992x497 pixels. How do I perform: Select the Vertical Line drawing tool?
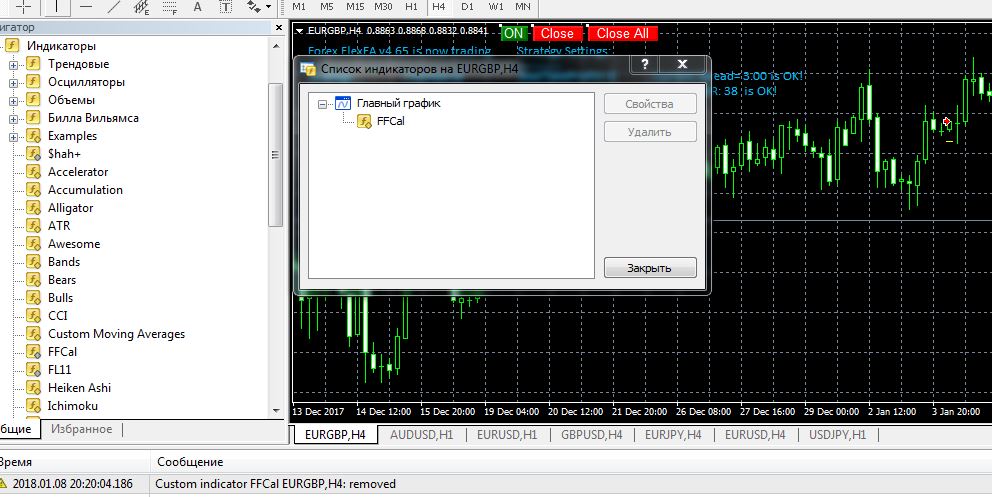coord(58,7)
